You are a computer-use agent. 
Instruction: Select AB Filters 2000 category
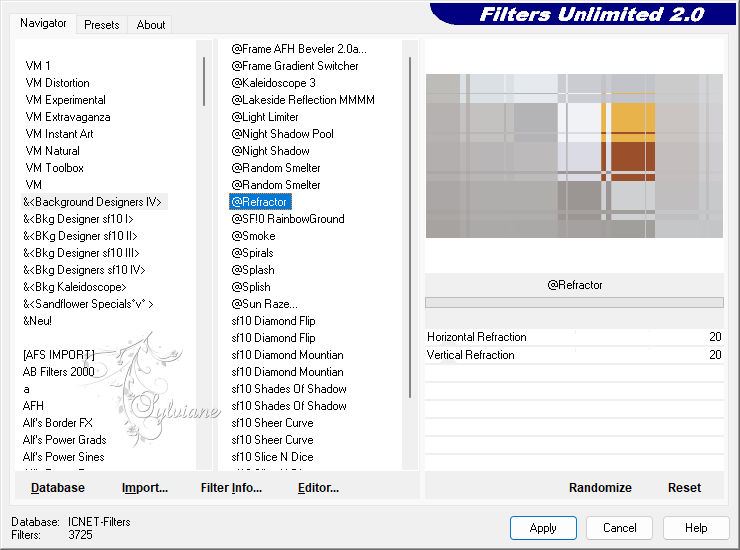(59, 372)
